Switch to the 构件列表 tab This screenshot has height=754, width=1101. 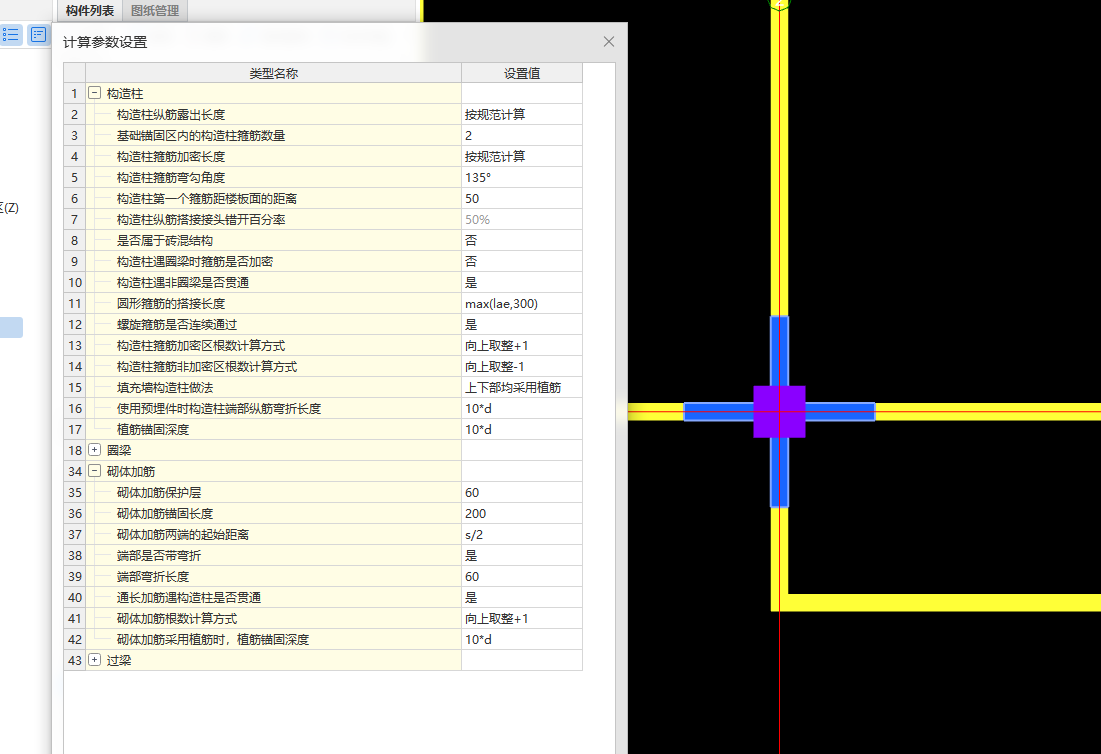90,11
